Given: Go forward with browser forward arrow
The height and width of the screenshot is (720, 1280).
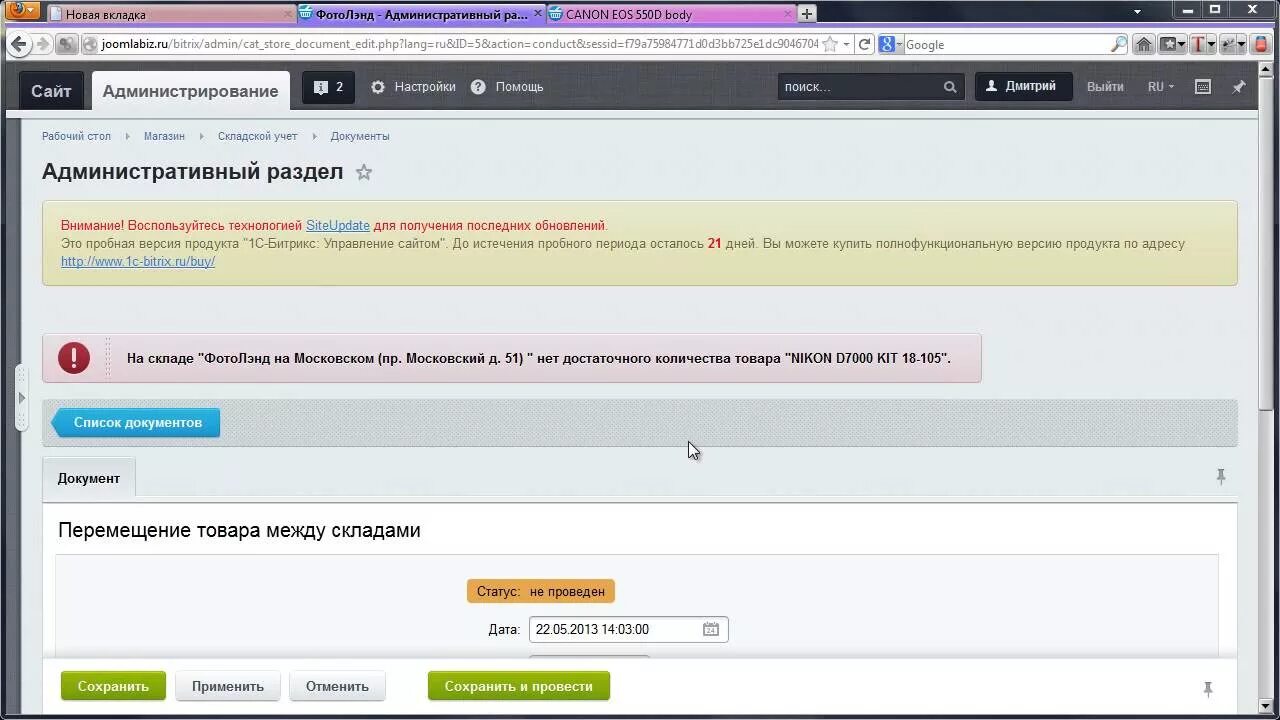Looking at the screenshot, I should click(x=42, y=44).
